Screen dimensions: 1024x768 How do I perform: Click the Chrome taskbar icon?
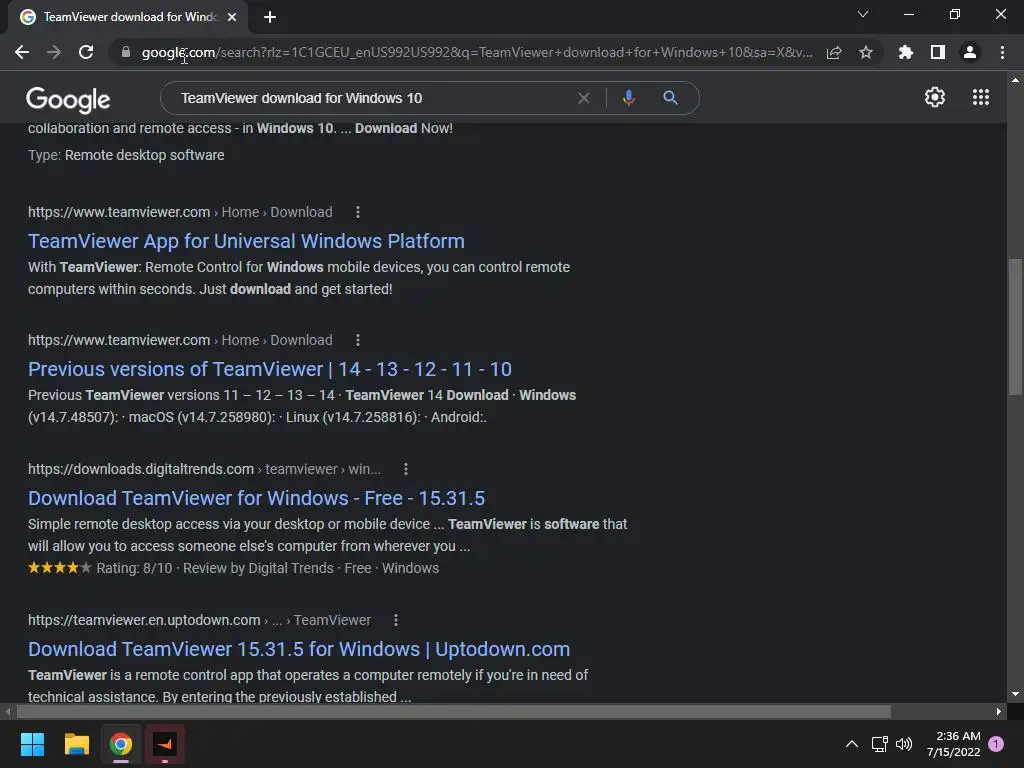(121, 744)
